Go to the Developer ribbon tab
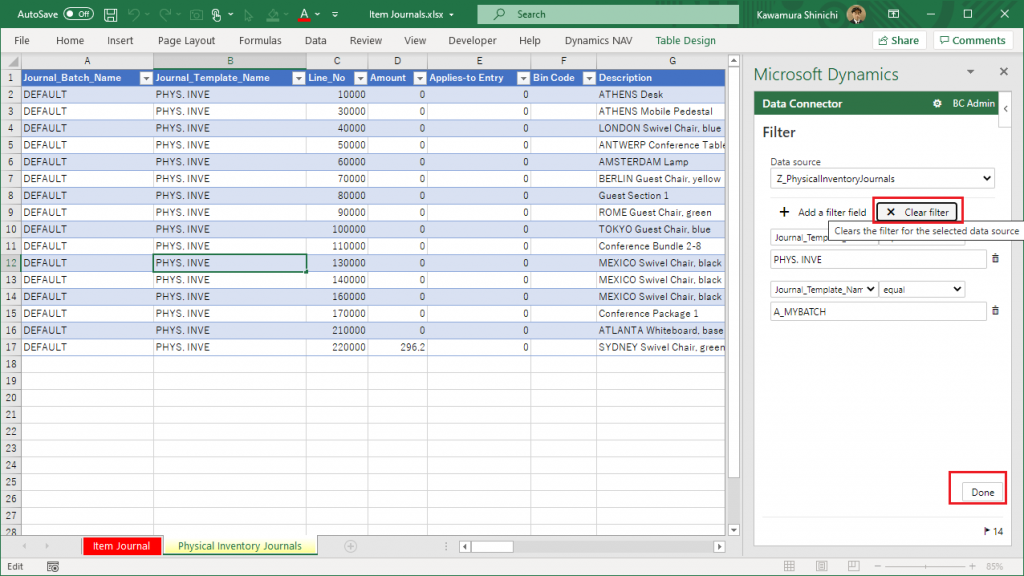 coord(472,40)
